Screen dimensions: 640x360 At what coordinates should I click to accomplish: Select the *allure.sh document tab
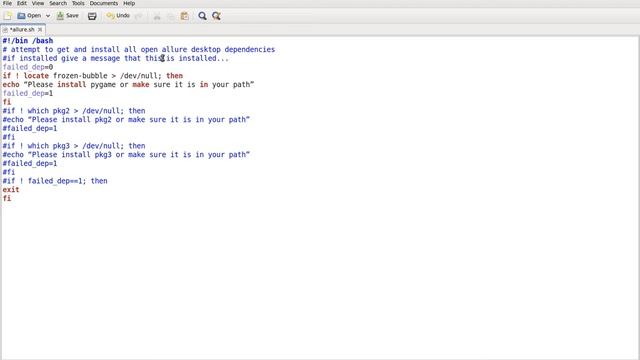click(22, 30)
